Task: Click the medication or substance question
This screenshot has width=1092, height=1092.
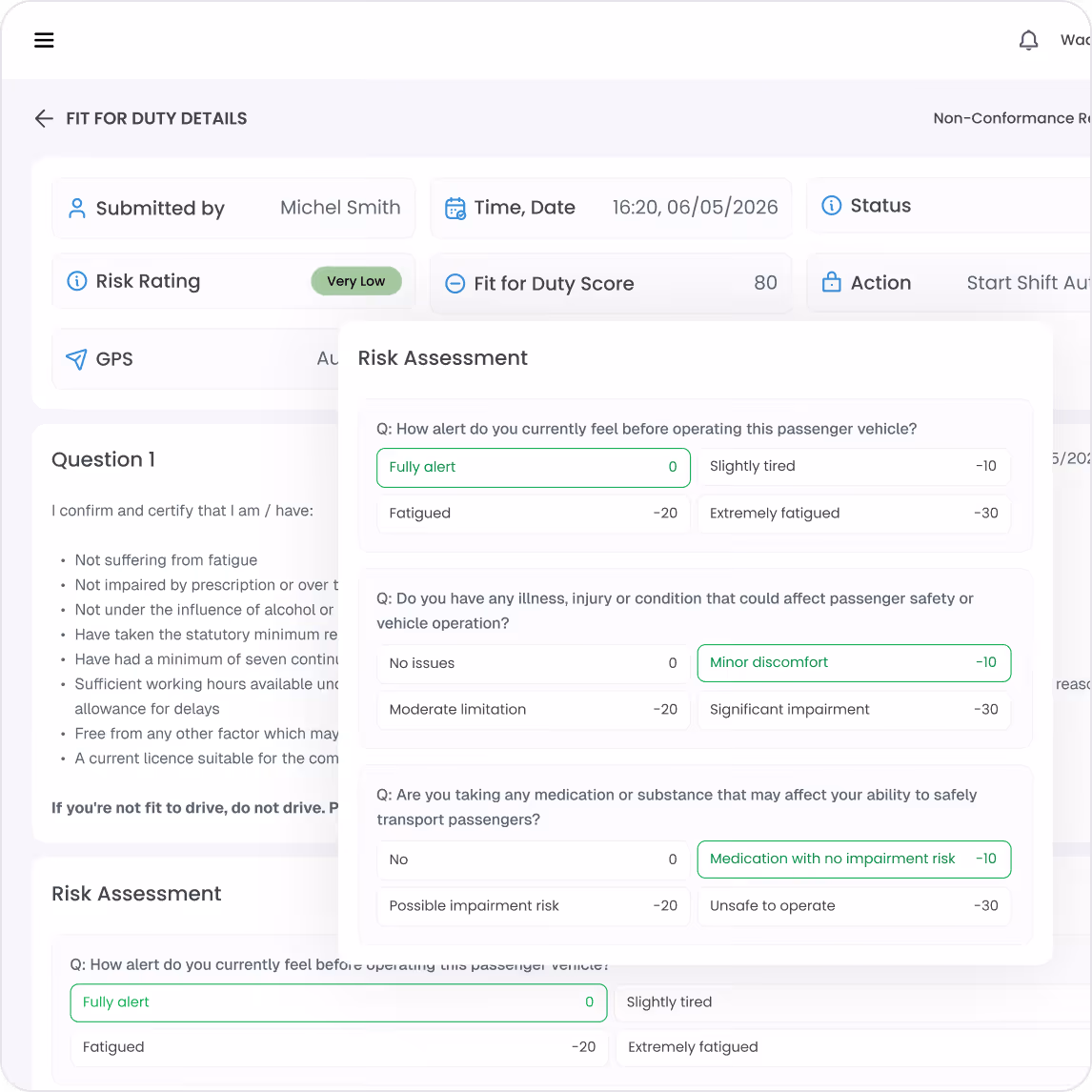Action: (x=677, y=807)
